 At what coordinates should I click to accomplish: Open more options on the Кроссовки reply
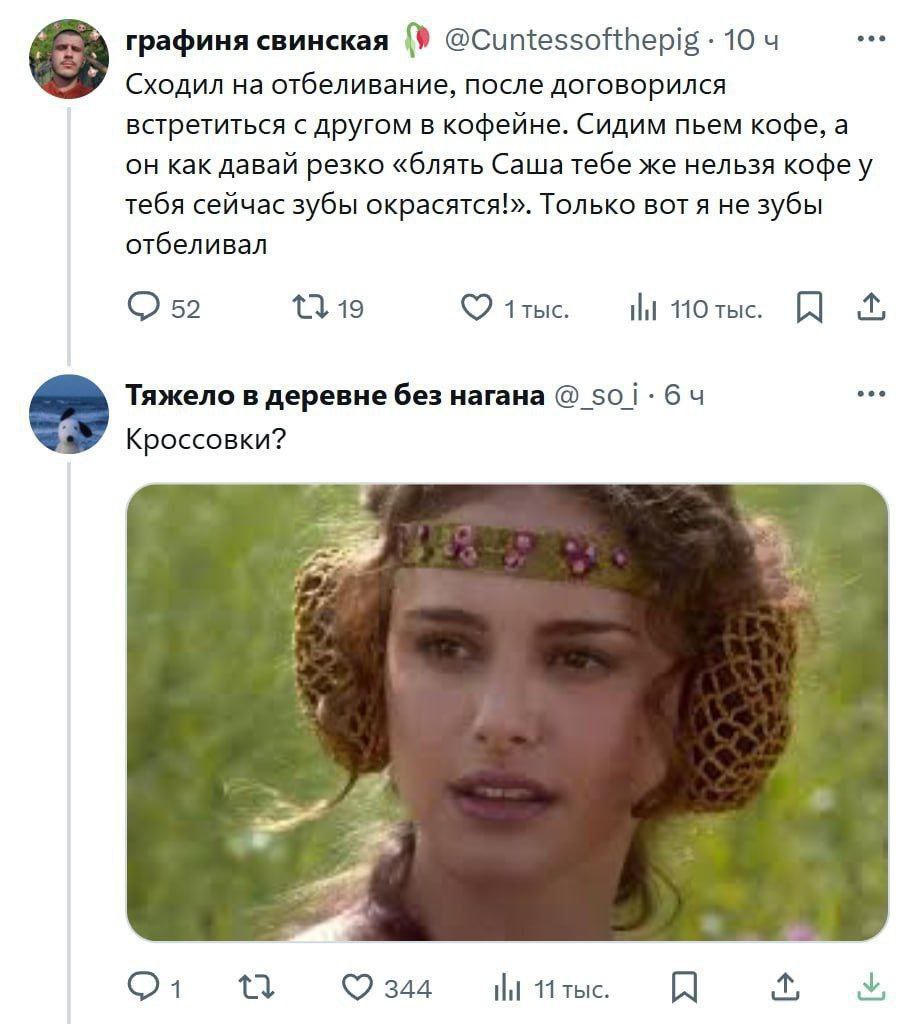(x=871, y=393)
